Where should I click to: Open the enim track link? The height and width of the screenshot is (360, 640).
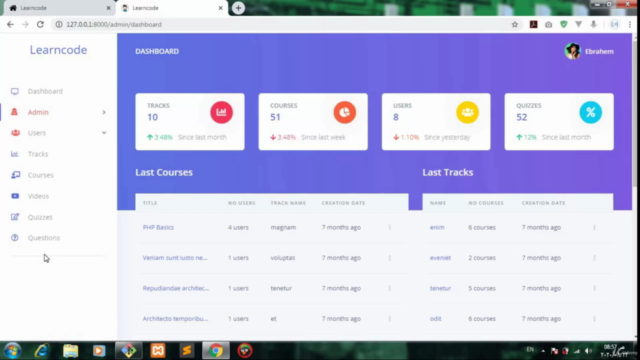[x=437, y=227]
